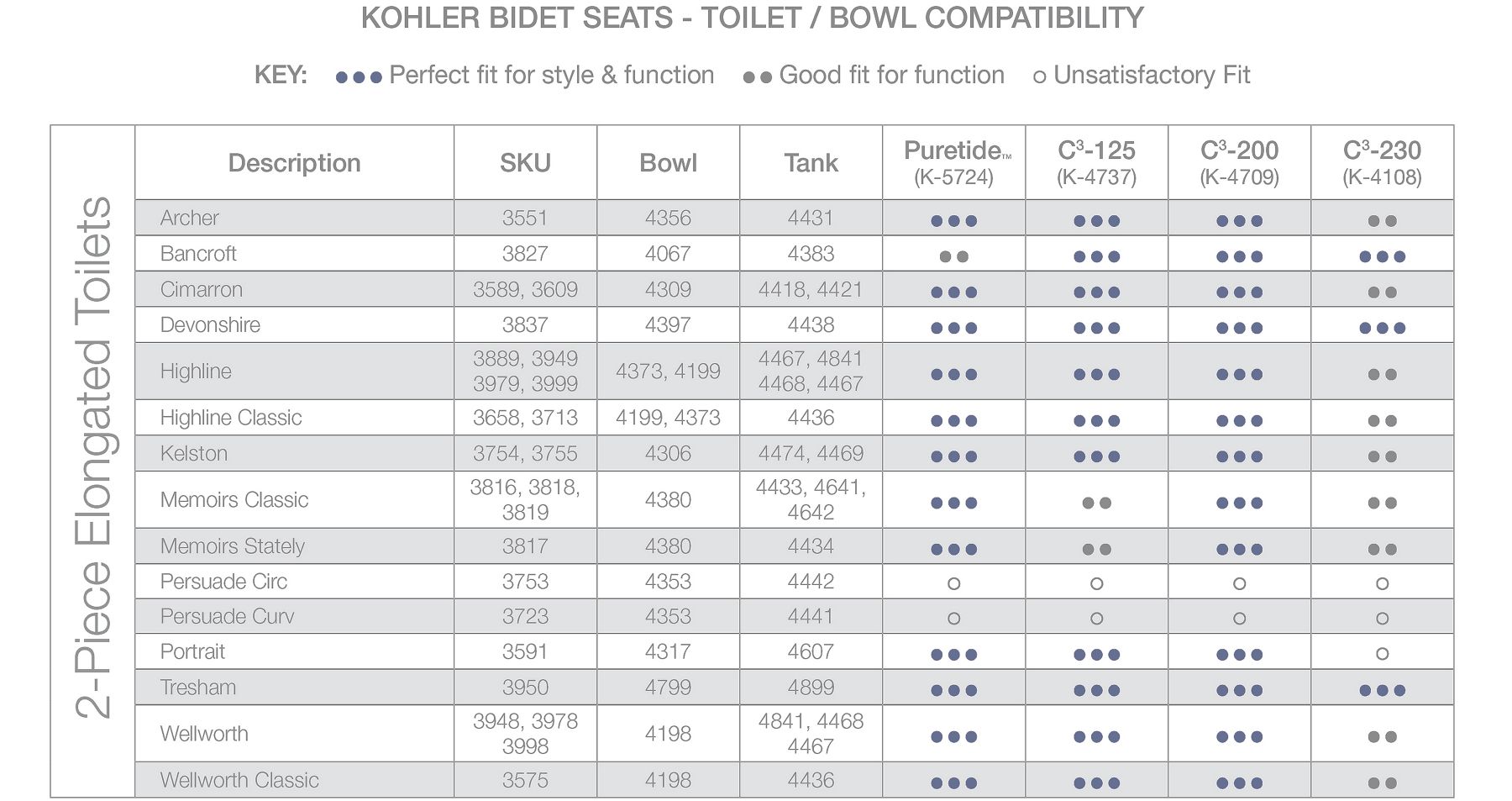Select Persuade Circ's open-circle Puretide rating

(x=953, y=582)
